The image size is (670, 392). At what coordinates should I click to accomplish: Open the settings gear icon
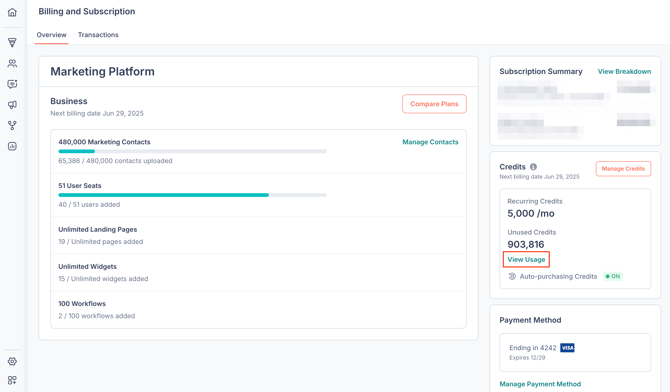(x=12, y=361)
